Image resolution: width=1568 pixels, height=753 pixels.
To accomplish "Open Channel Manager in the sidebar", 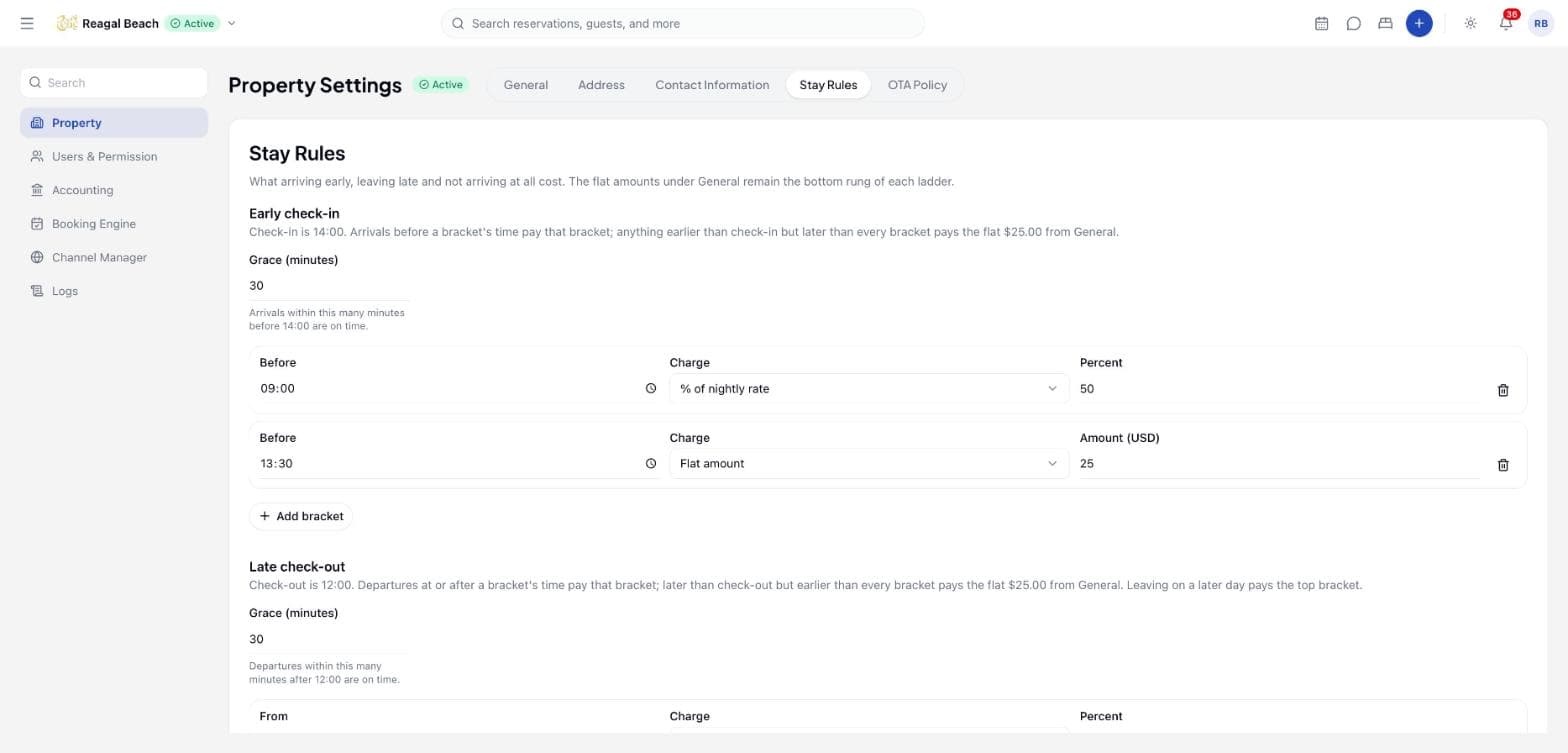I will coord(114,257).
